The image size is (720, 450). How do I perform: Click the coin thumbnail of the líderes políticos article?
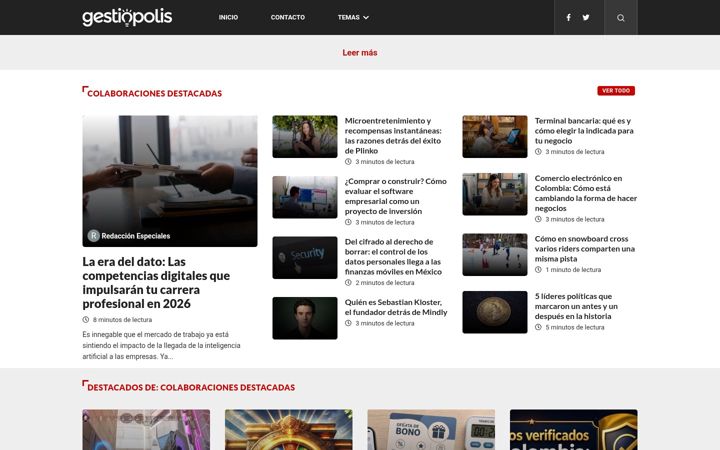tap(495, 312)
